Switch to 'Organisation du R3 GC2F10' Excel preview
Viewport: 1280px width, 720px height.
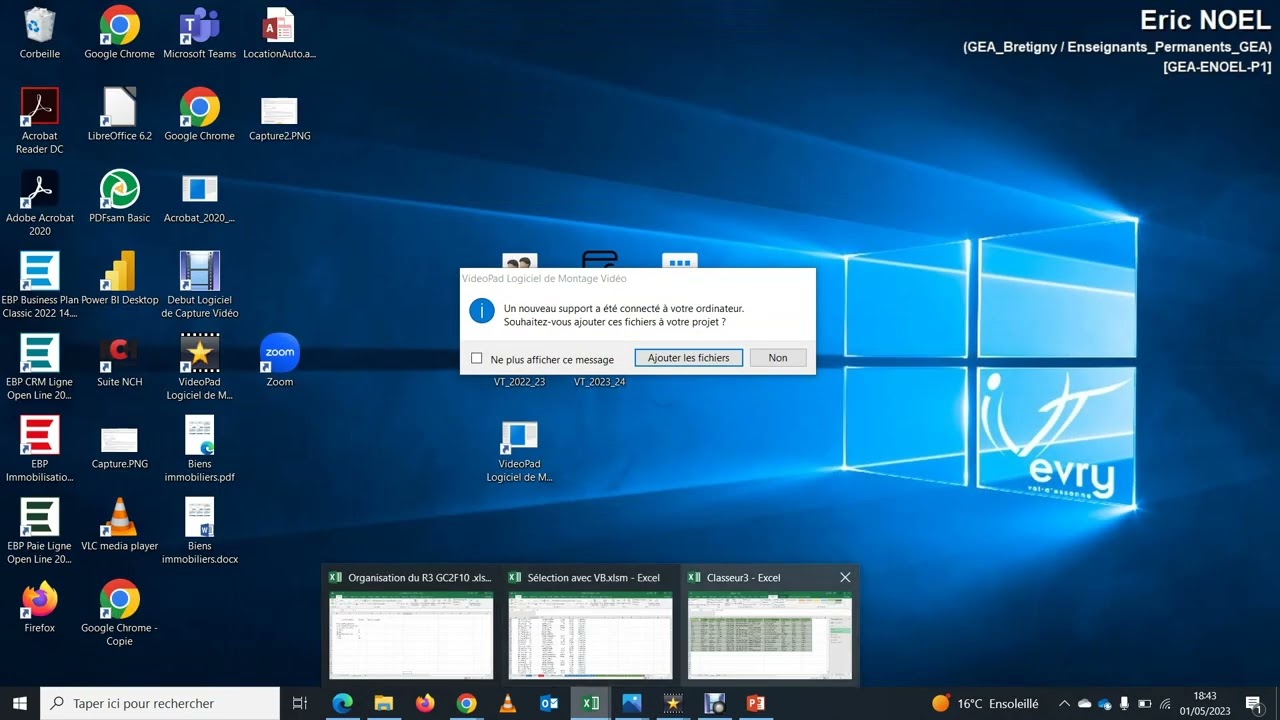click(x=411, y=626)
